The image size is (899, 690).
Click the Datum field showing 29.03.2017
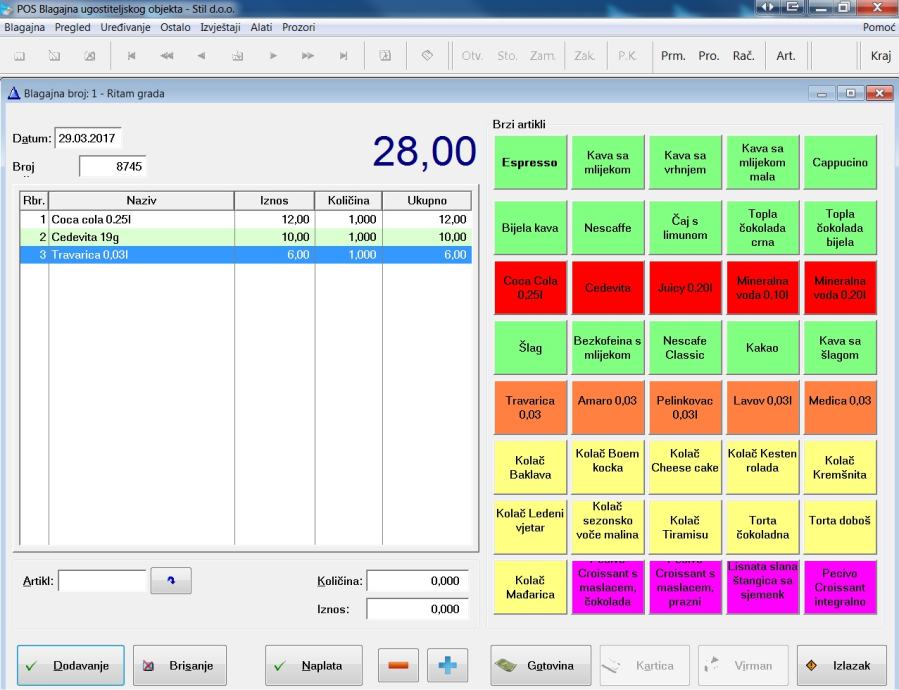[88, 138]
